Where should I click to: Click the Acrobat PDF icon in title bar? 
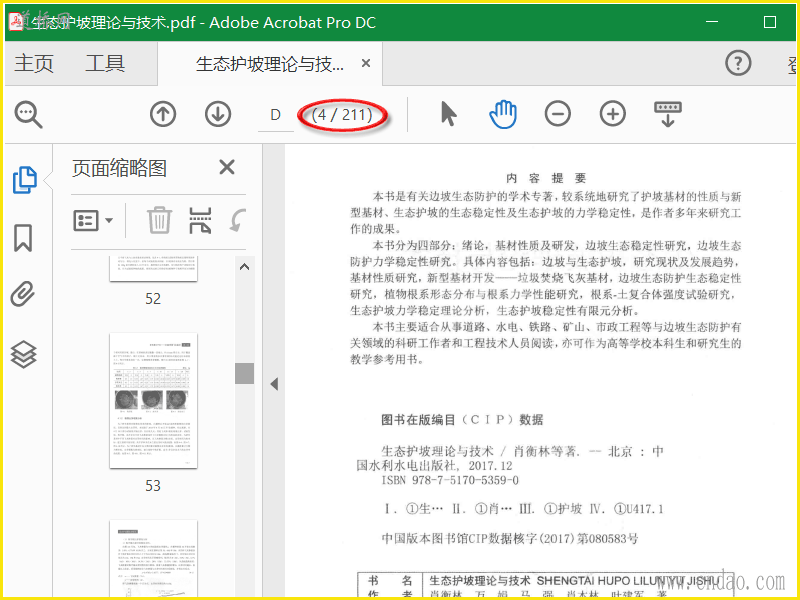(16, 22)
